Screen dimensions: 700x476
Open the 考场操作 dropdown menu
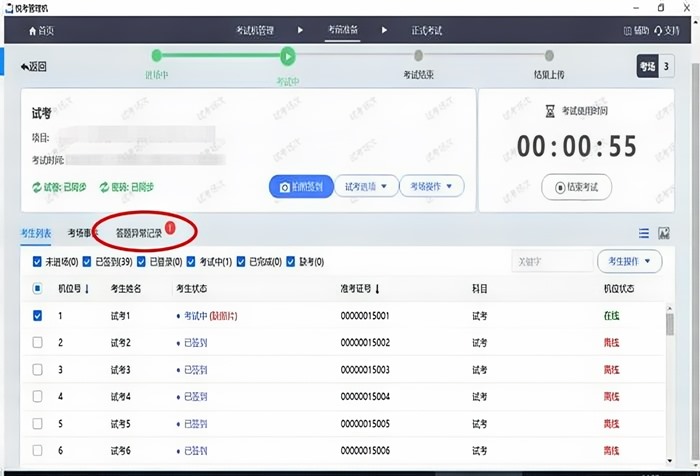(x=432, y=186)
